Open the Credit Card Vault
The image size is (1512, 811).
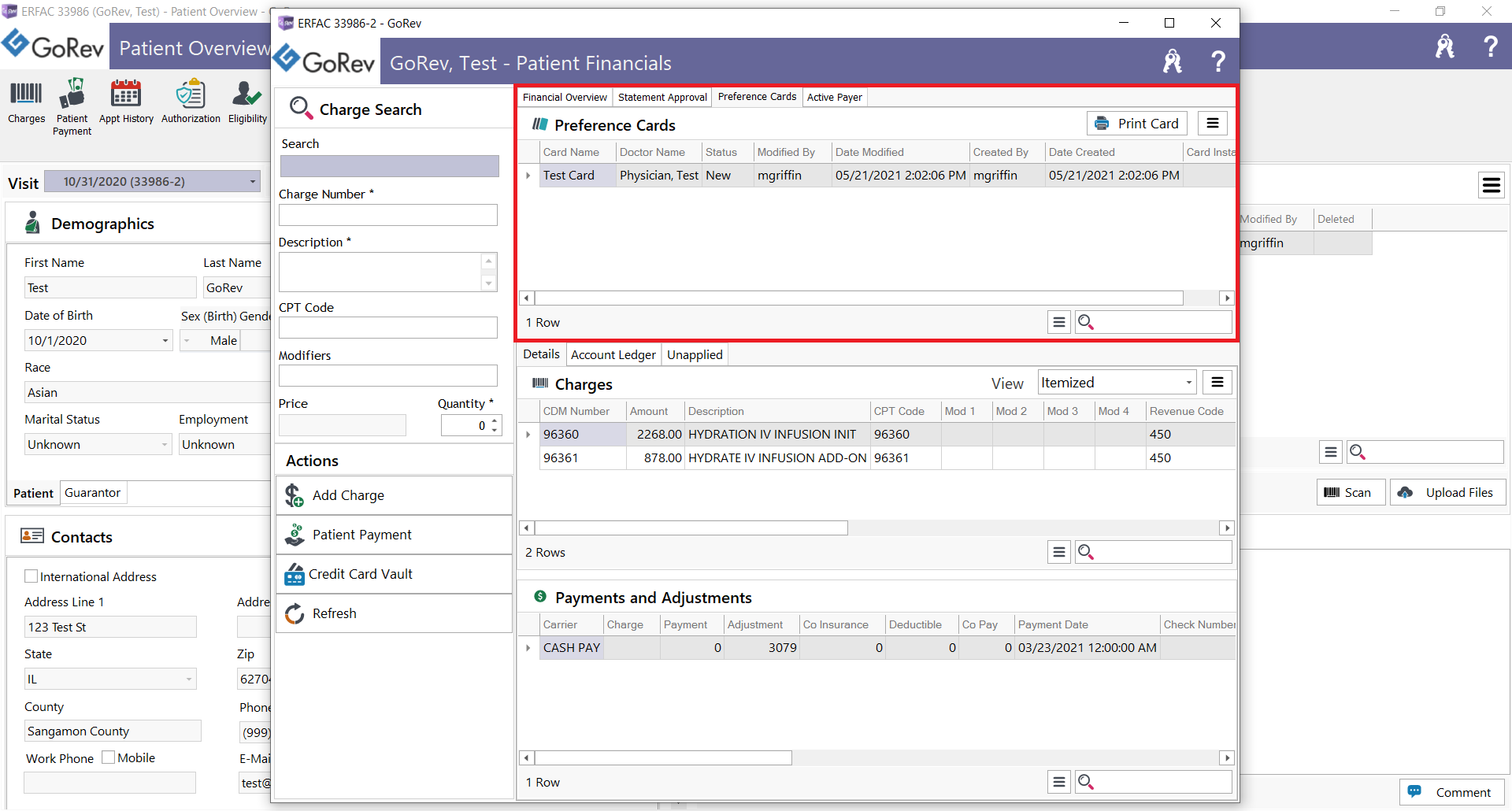click(394, 574)
